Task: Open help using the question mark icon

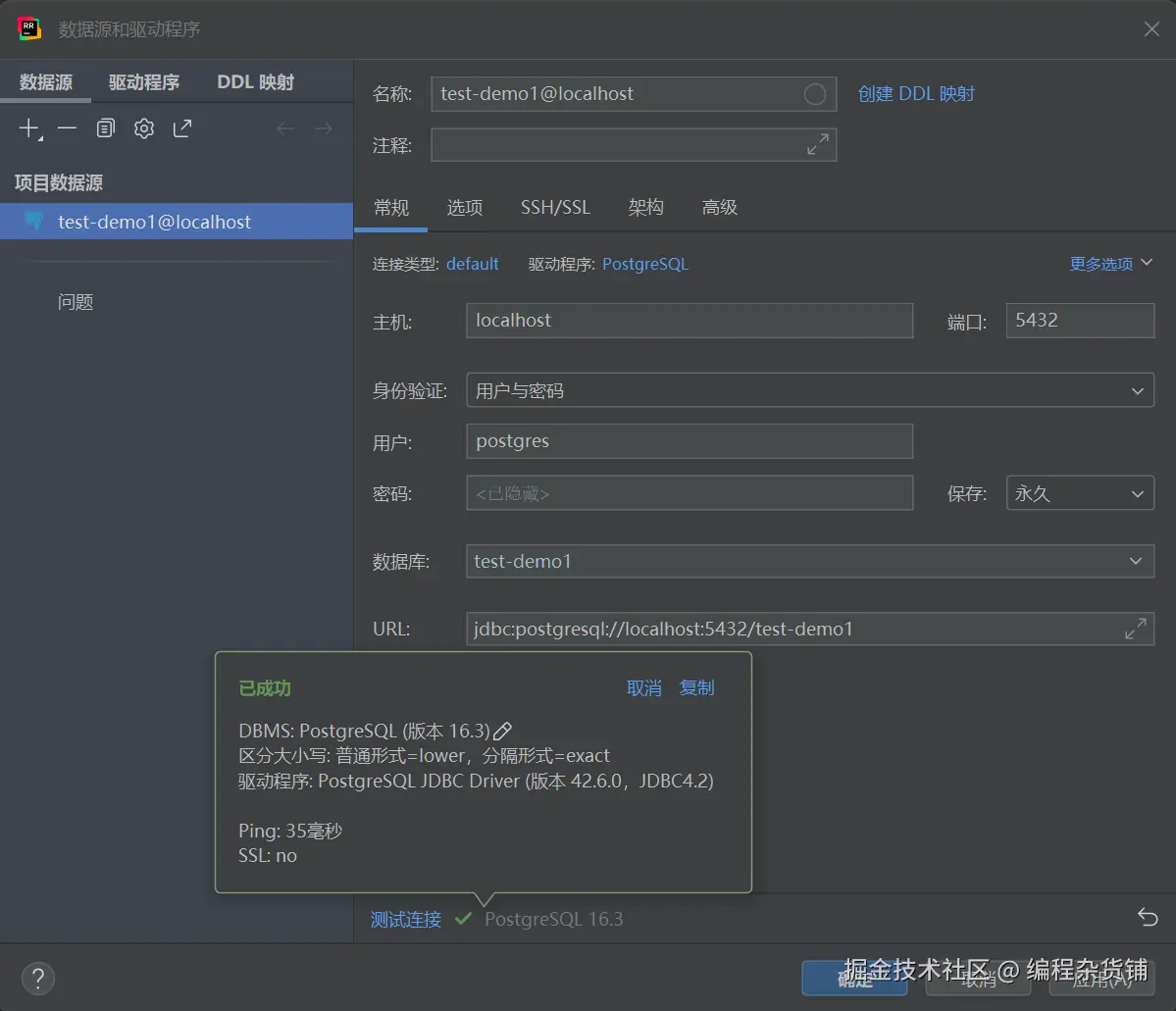Action: click(x=38, y=978)
